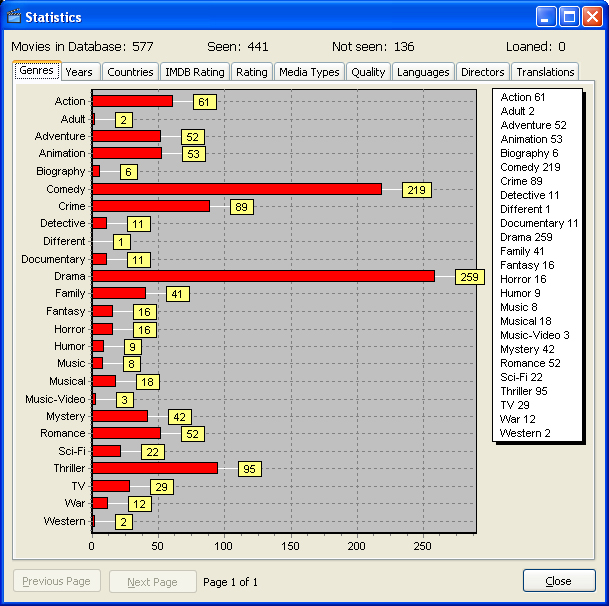Select the IMDB Rating tab

click(194, 72)
